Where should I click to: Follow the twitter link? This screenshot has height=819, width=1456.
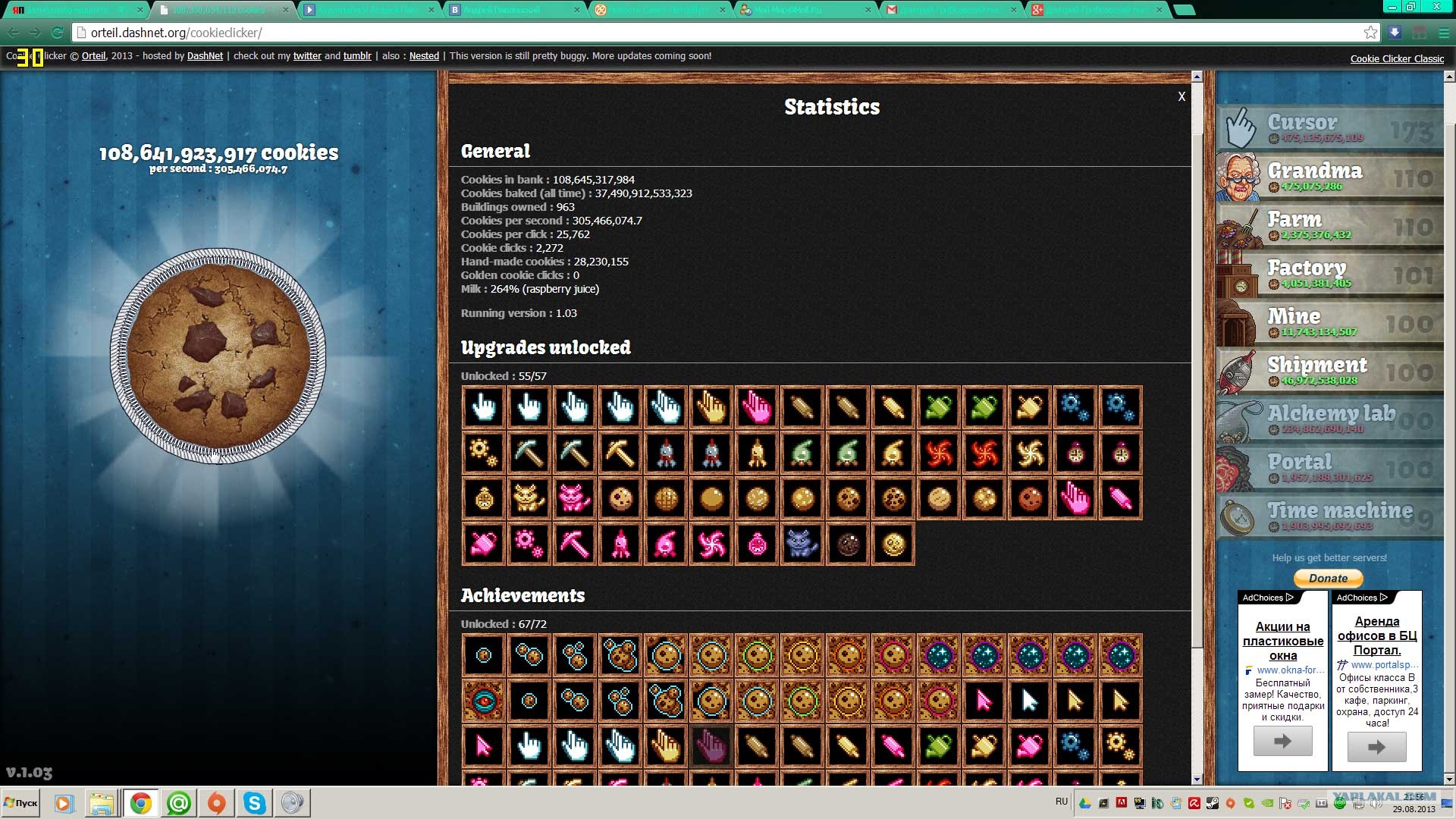point(307,56)
